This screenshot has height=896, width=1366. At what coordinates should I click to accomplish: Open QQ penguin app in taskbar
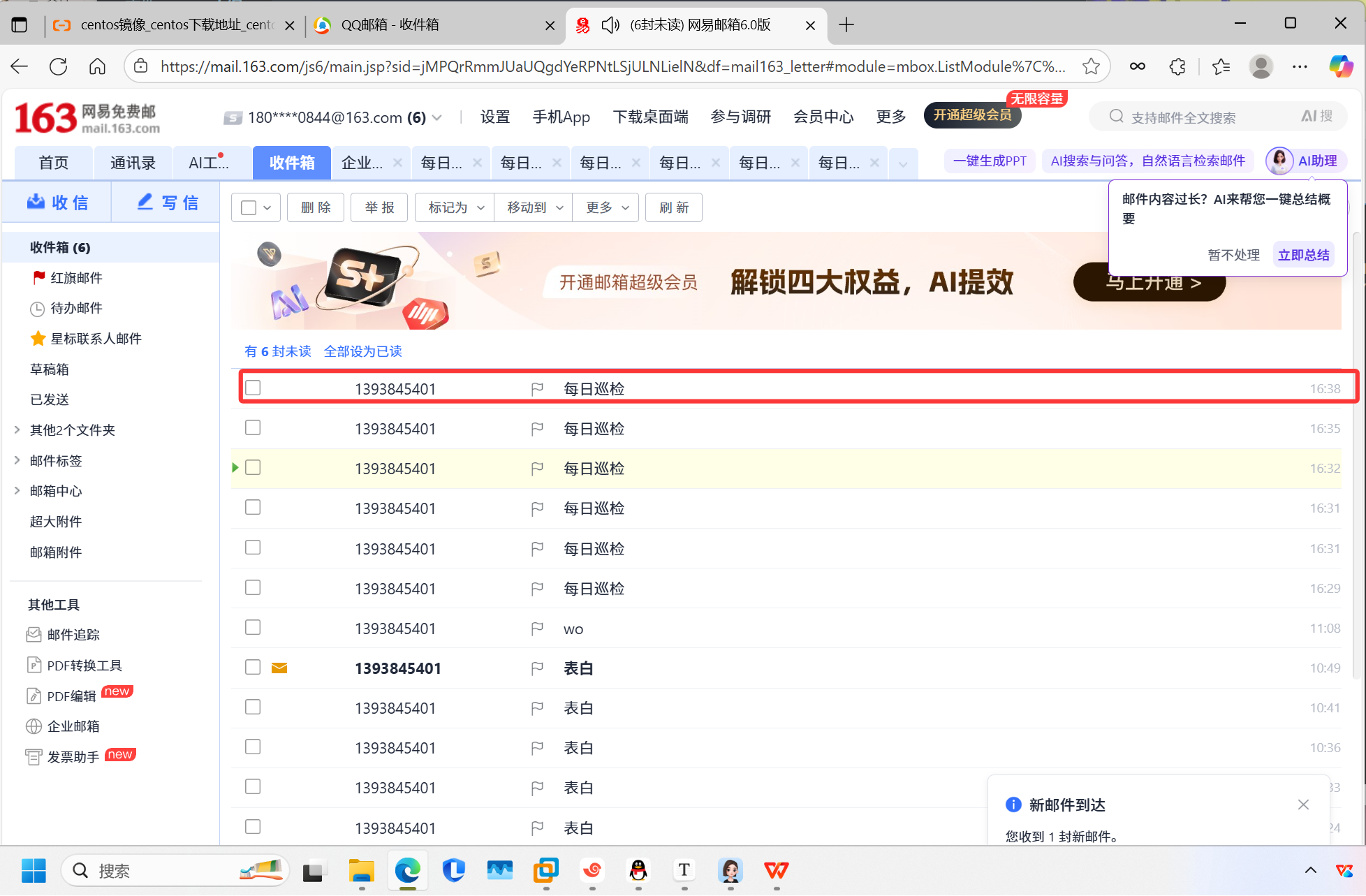pyautogui.click(x=638, y=870)
